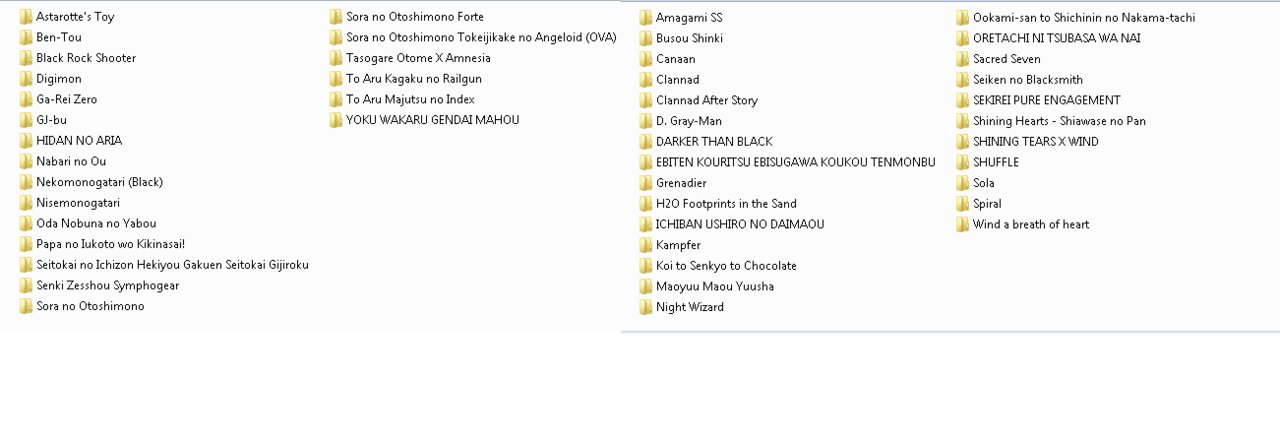Select the Ga-Rei Zero folder icon
1280x442 pixels.
26,99
